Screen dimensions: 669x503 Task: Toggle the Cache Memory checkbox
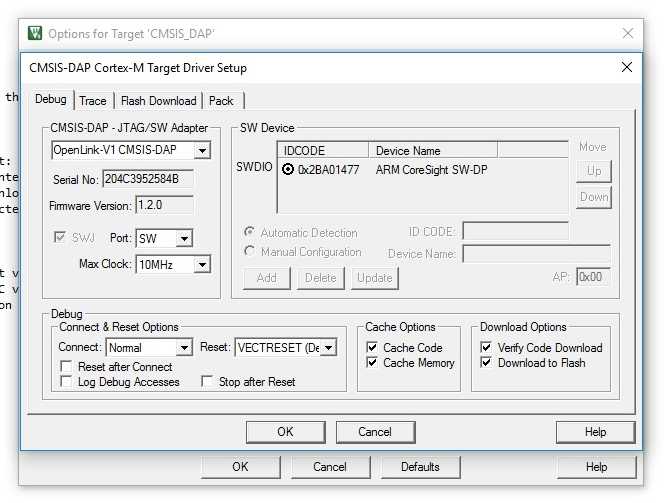372,363
